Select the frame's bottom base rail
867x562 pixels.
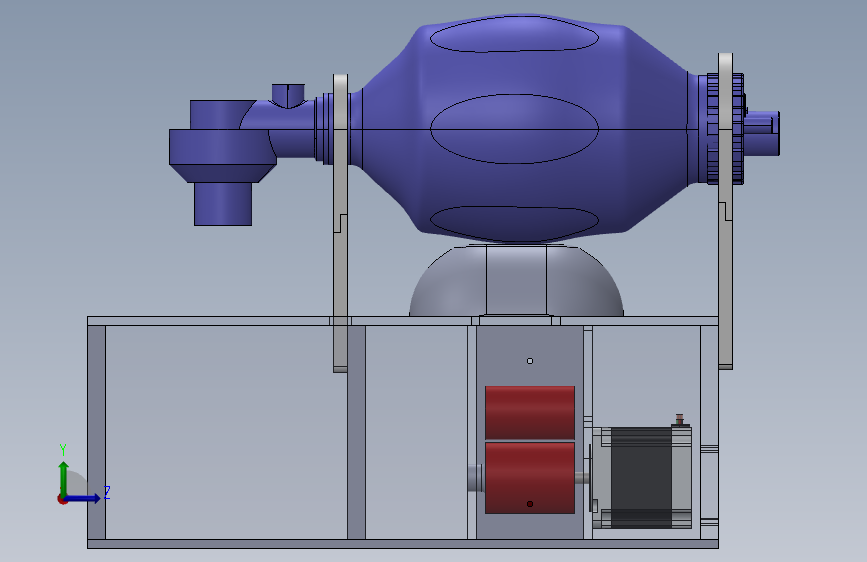(403, 544)
